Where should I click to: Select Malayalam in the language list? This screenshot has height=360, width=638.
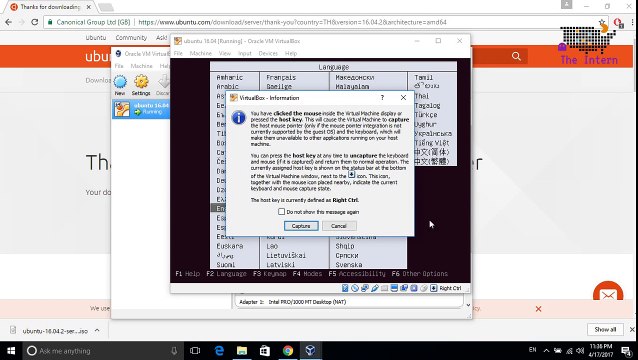(352, 87)
